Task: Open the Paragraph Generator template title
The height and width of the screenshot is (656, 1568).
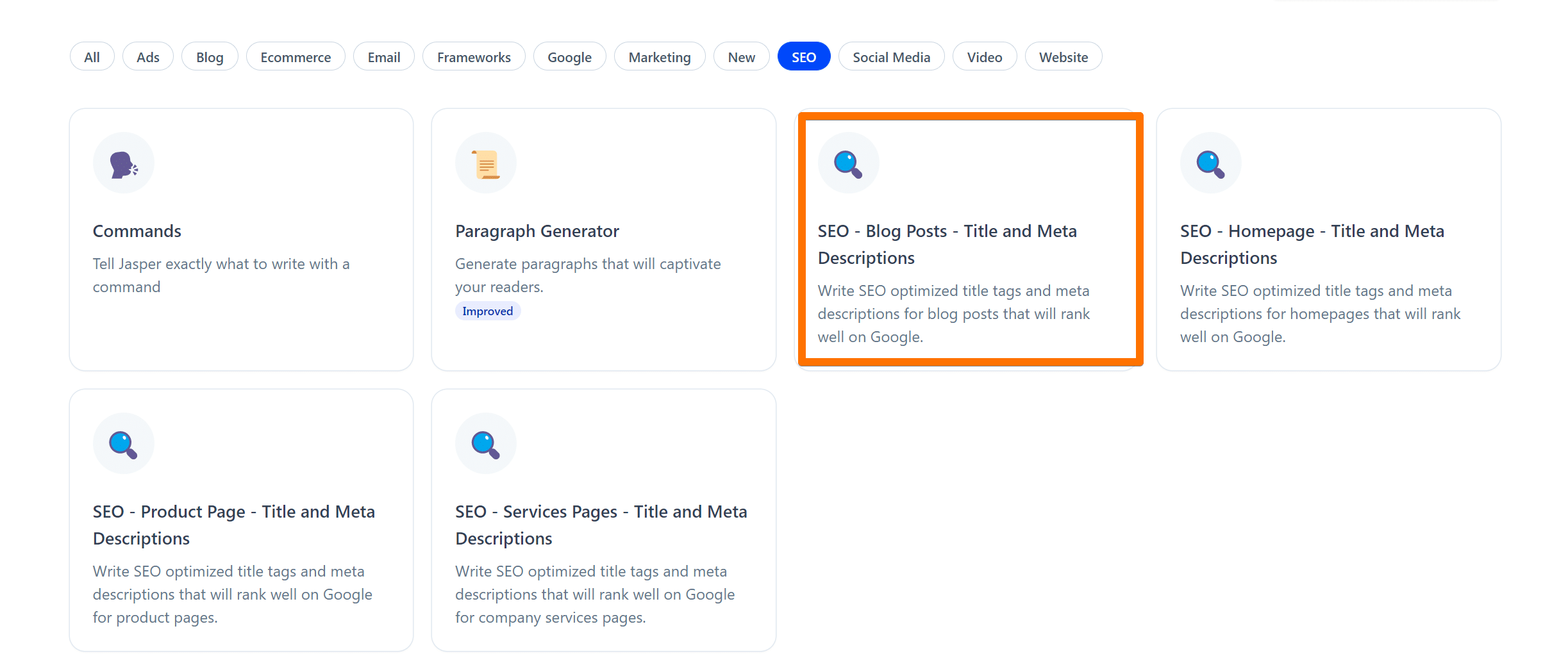Action: tap(537, 231)
